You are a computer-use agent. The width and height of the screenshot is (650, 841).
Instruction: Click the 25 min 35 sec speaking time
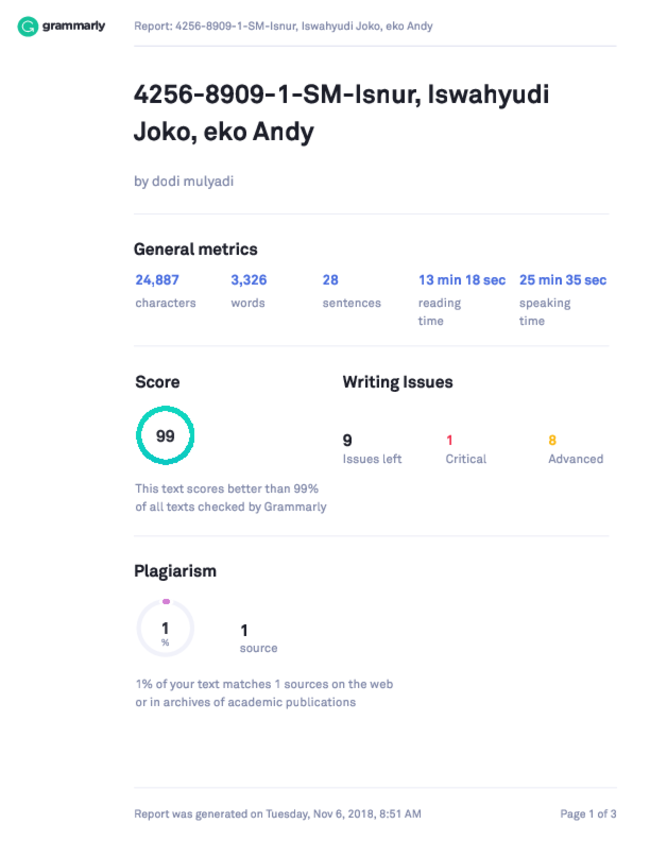point(563,280)
